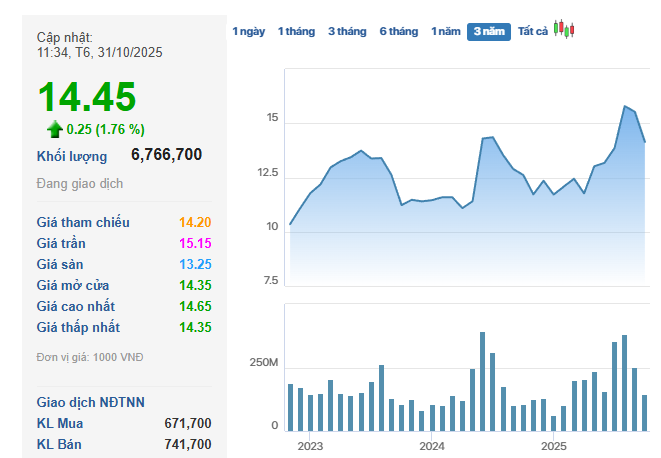Click the green up arrow icon
Viewport: 661px width, 458px height.
[55, 128]
